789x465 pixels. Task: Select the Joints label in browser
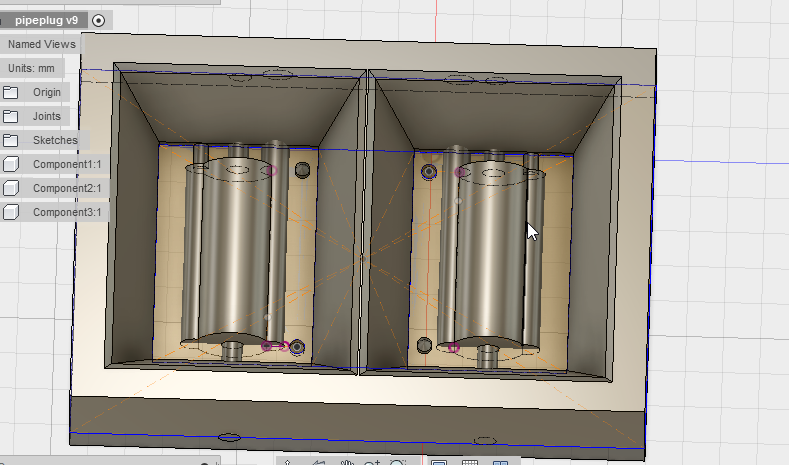47,116
